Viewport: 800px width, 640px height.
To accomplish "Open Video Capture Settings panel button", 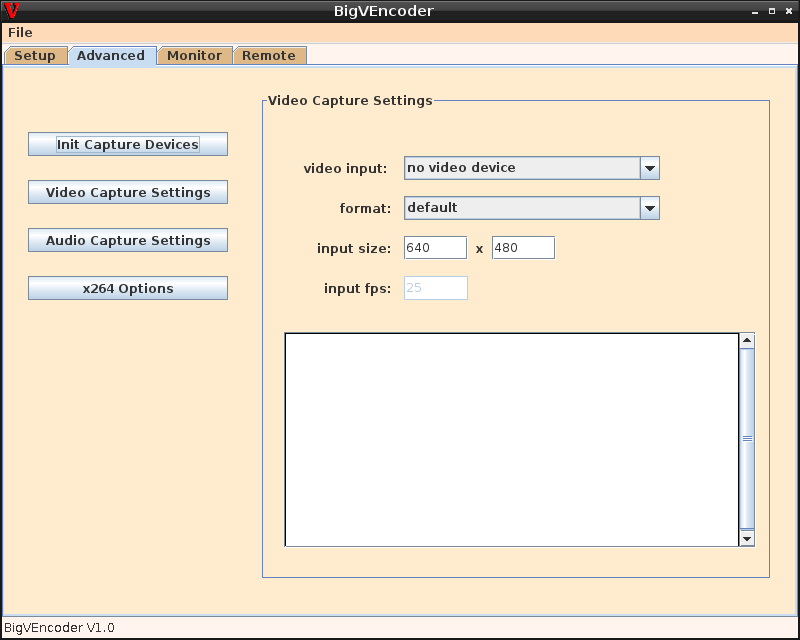I will [128, 192].
